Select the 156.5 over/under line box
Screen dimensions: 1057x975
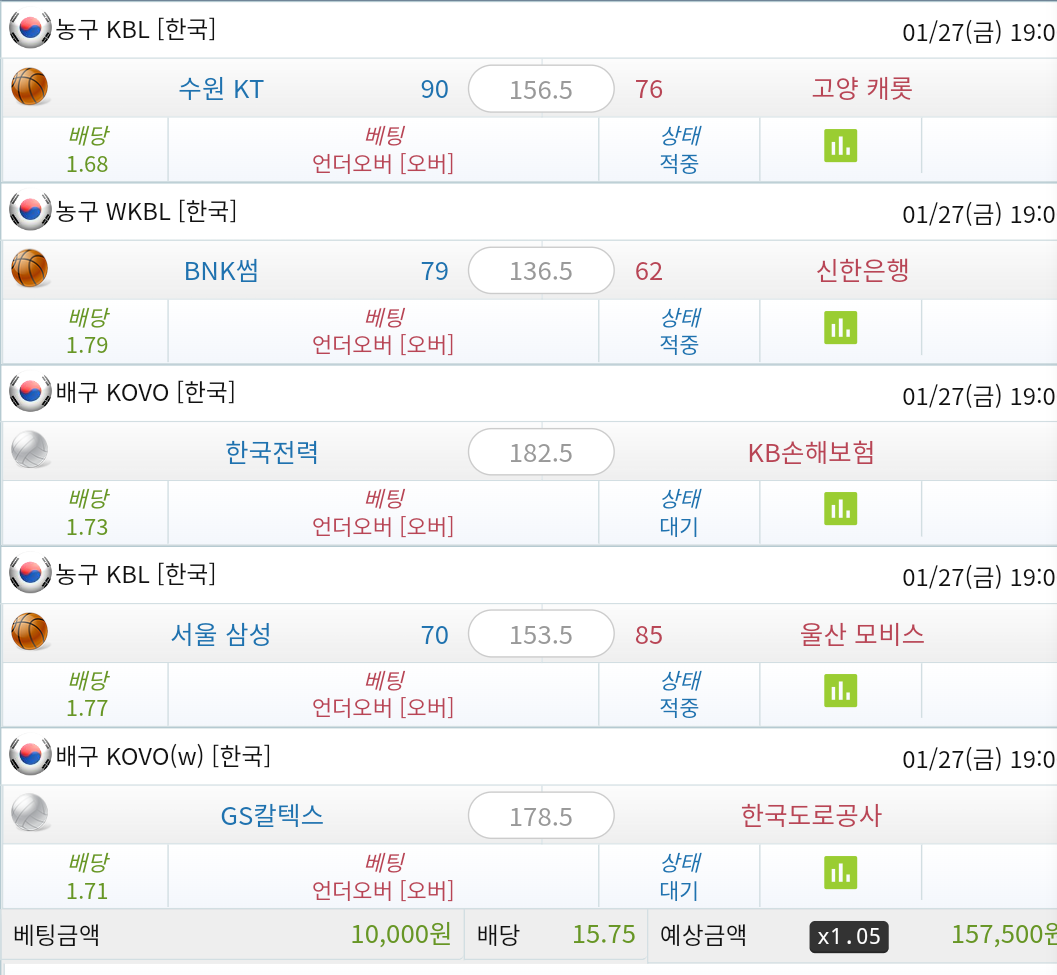[x=541, y=89]
